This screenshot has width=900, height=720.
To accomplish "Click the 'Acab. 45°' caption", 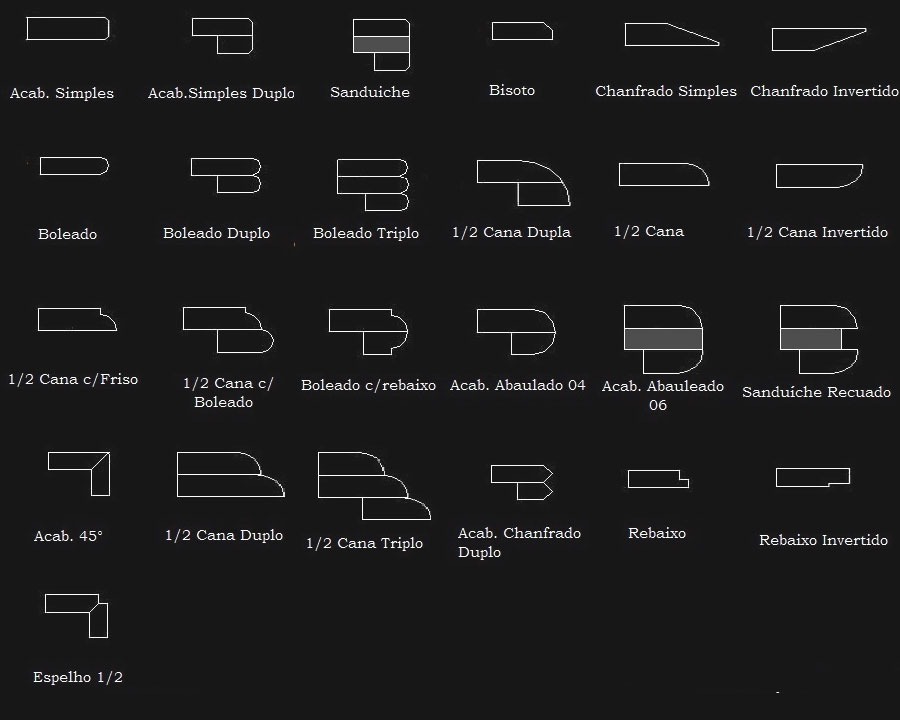I will point(68,536).
